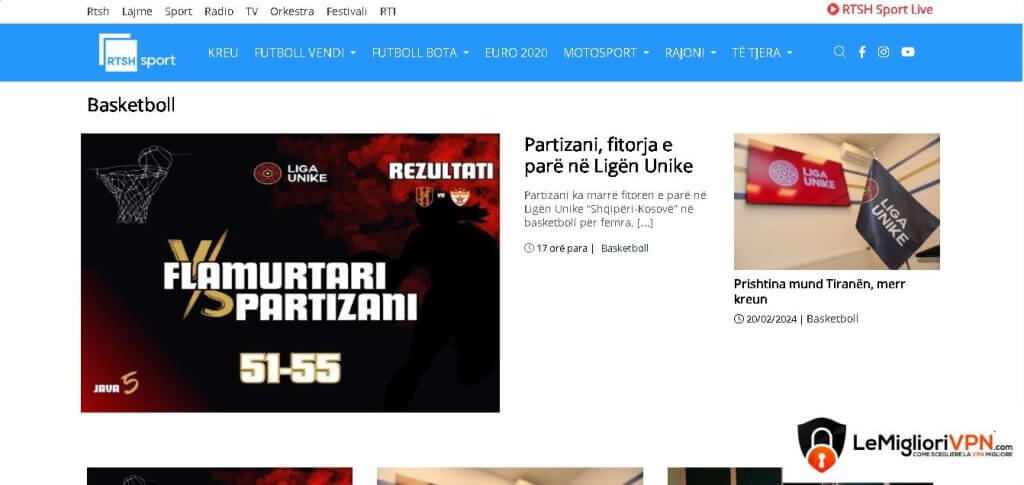Open Liga Unike flag photo thumbnail

click(x=837, y=202)
